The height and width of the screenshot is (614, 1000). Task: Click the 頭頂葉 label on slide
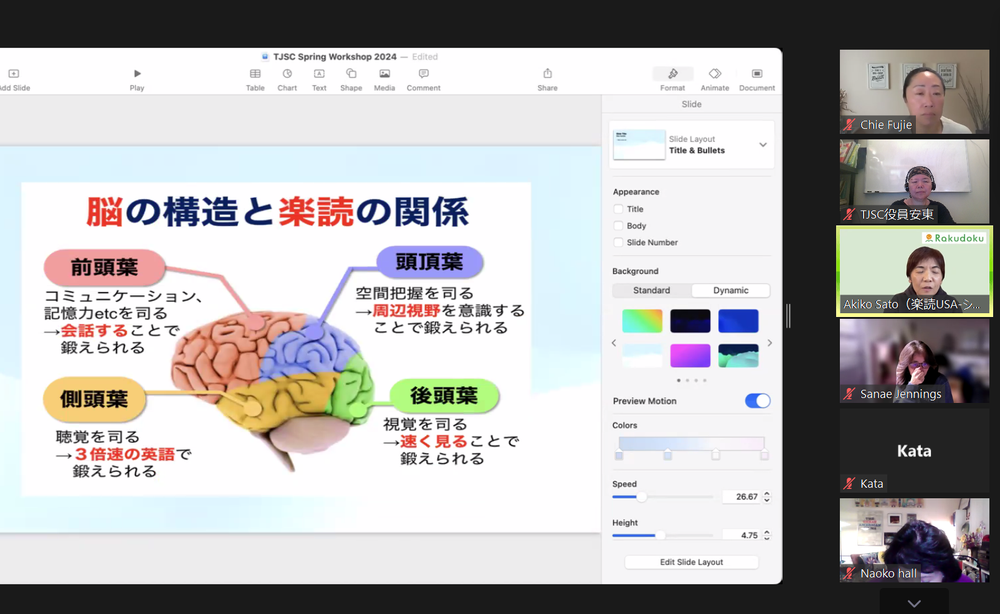pyautogui.click(x=429, y=261)
